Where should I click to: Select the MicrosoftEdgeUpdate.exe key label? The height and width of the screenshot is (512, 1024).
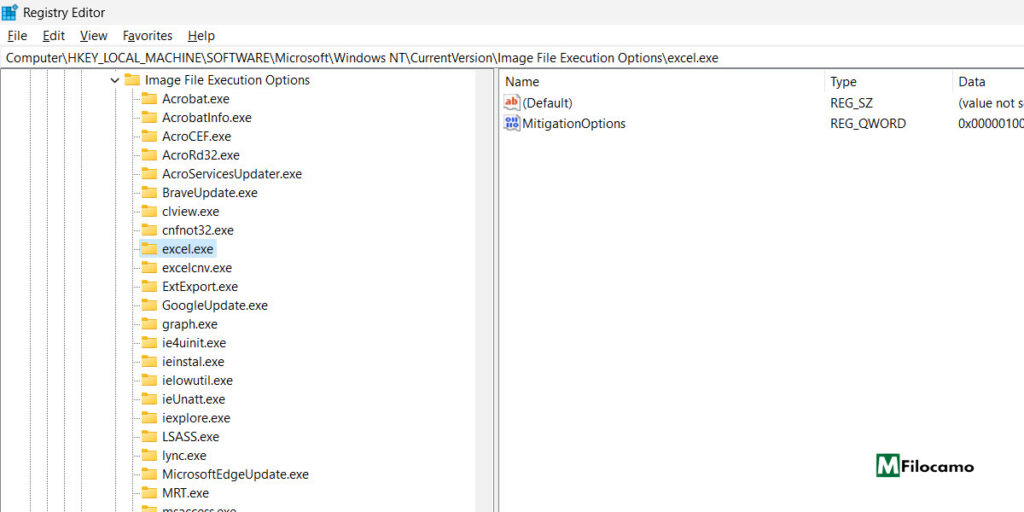235,474
